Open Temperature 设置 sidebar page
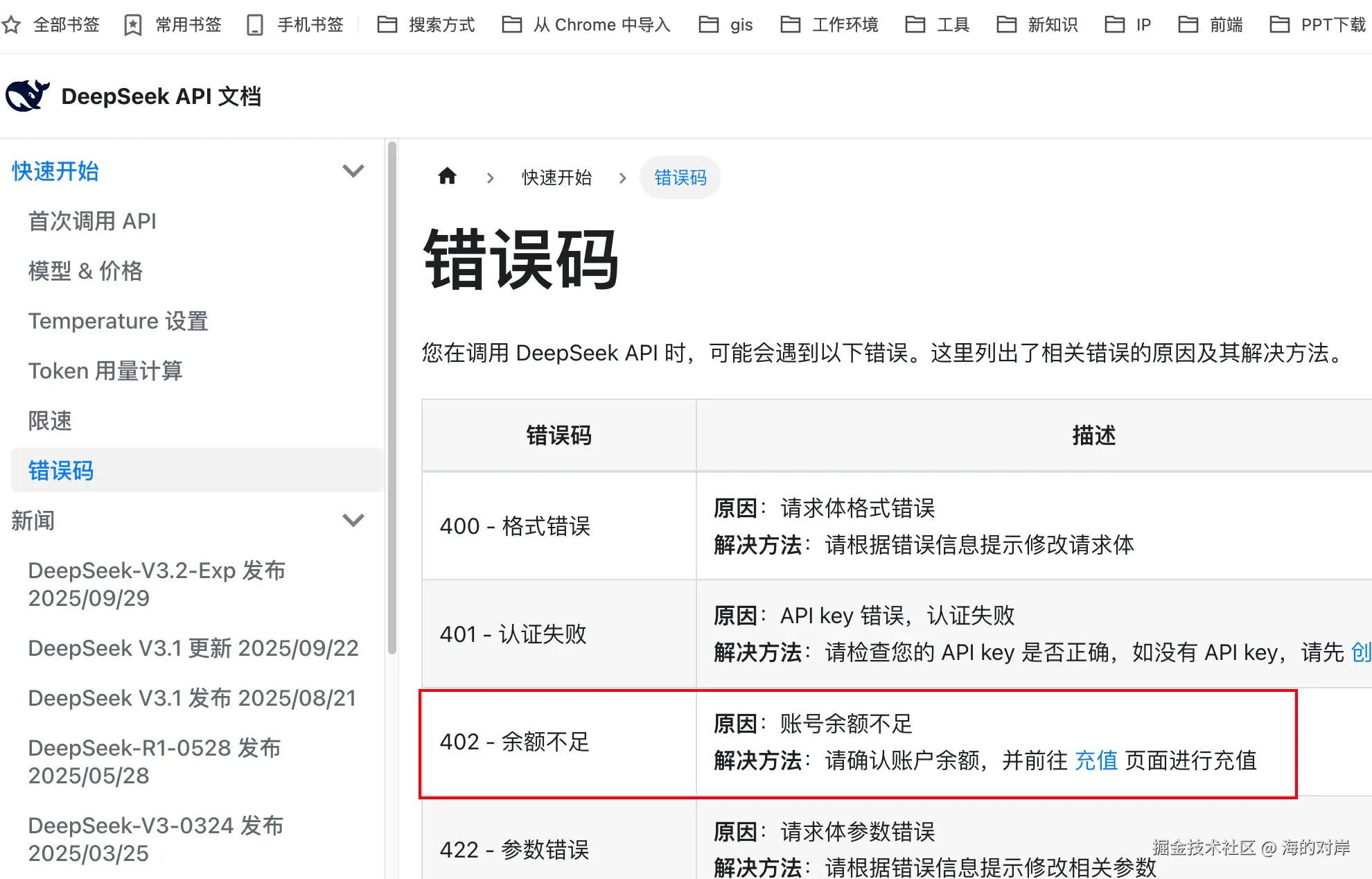The image size is (1372, 879). pos(118,321)
